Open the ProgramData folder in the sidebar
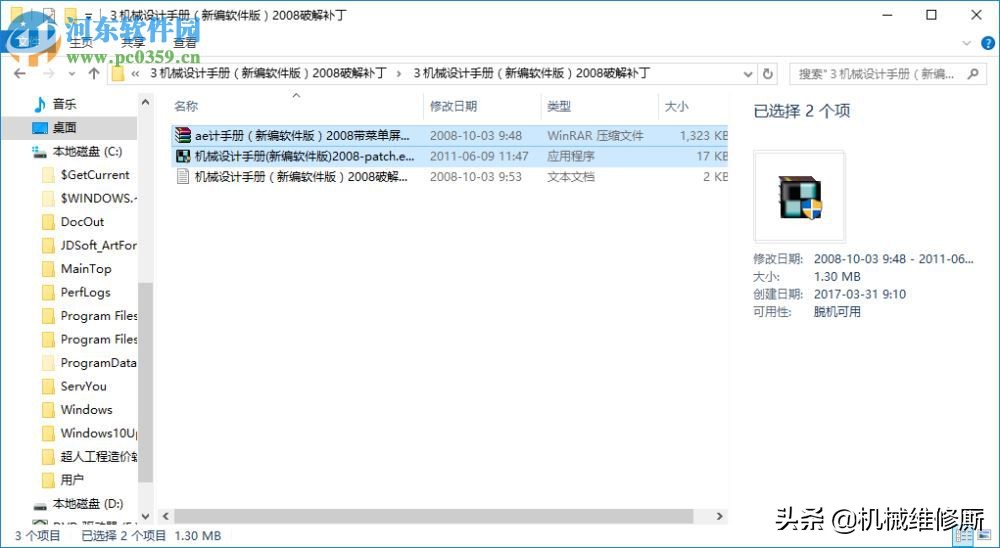The height and width of the screenshot is (548, 1000). [x=98, y=362]
